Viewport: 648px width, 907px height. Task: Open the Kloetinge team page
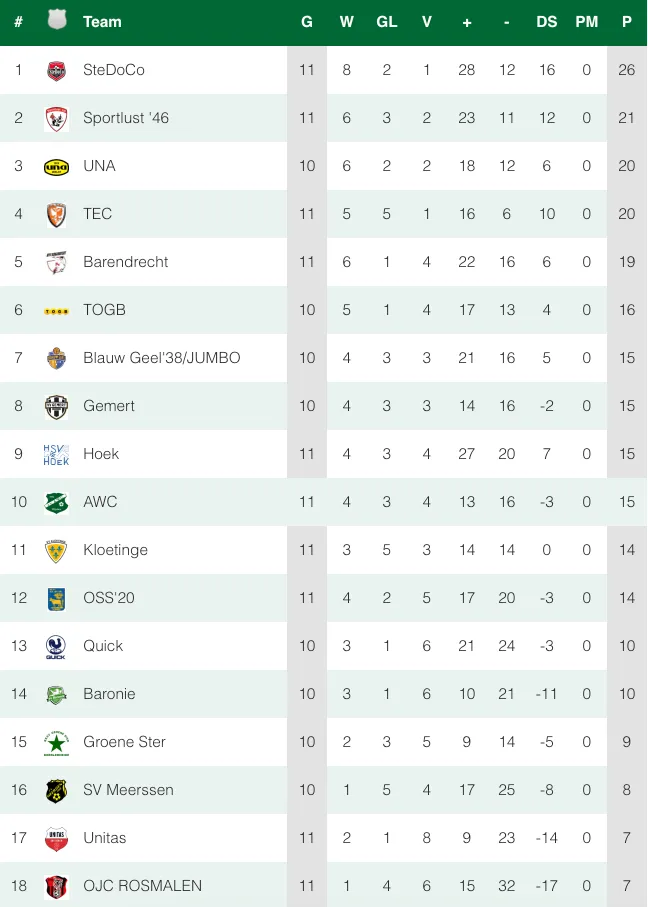(115, 550)
